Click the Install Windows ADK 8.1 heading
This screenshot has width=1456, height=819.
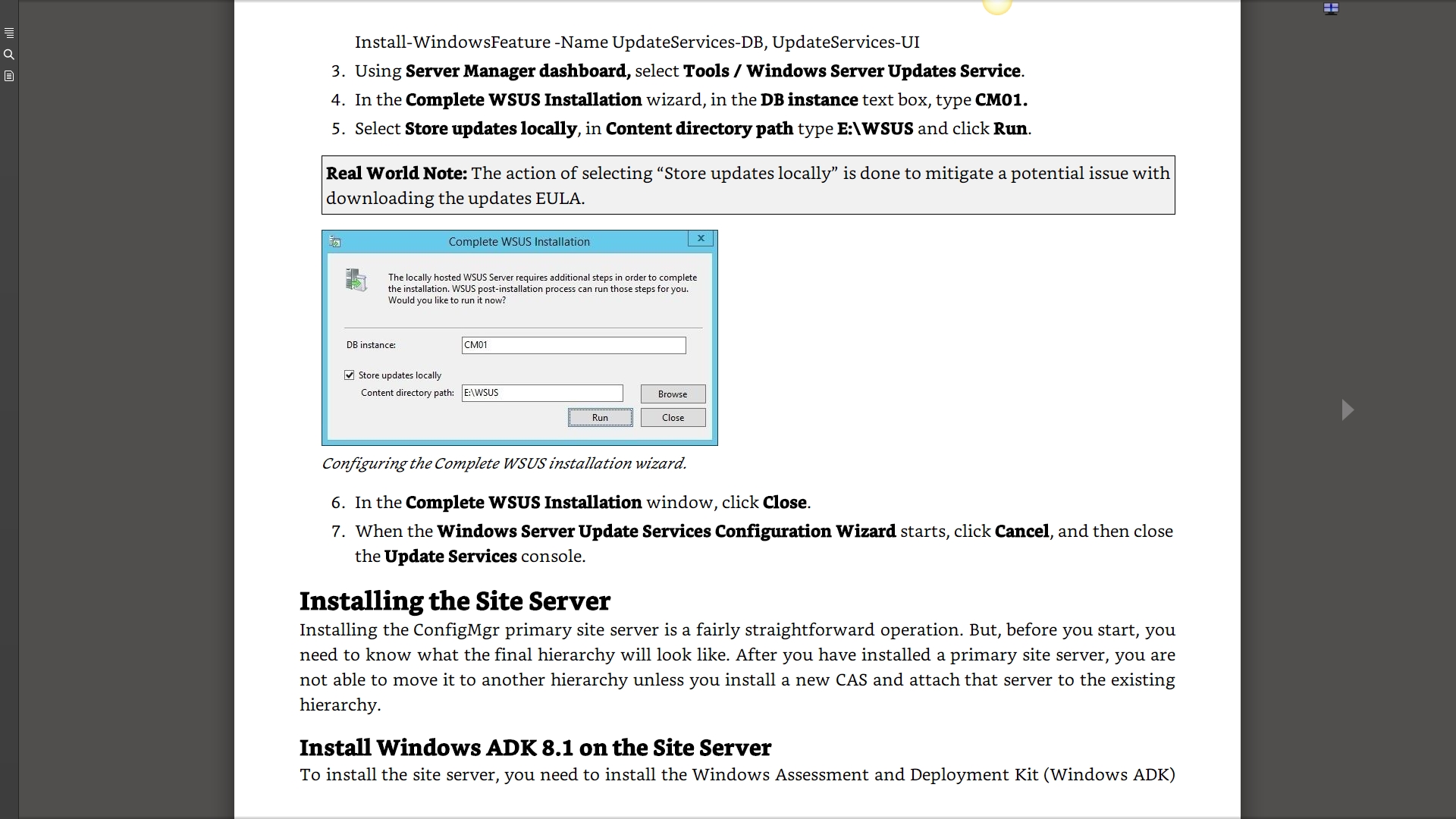point(535,748)
